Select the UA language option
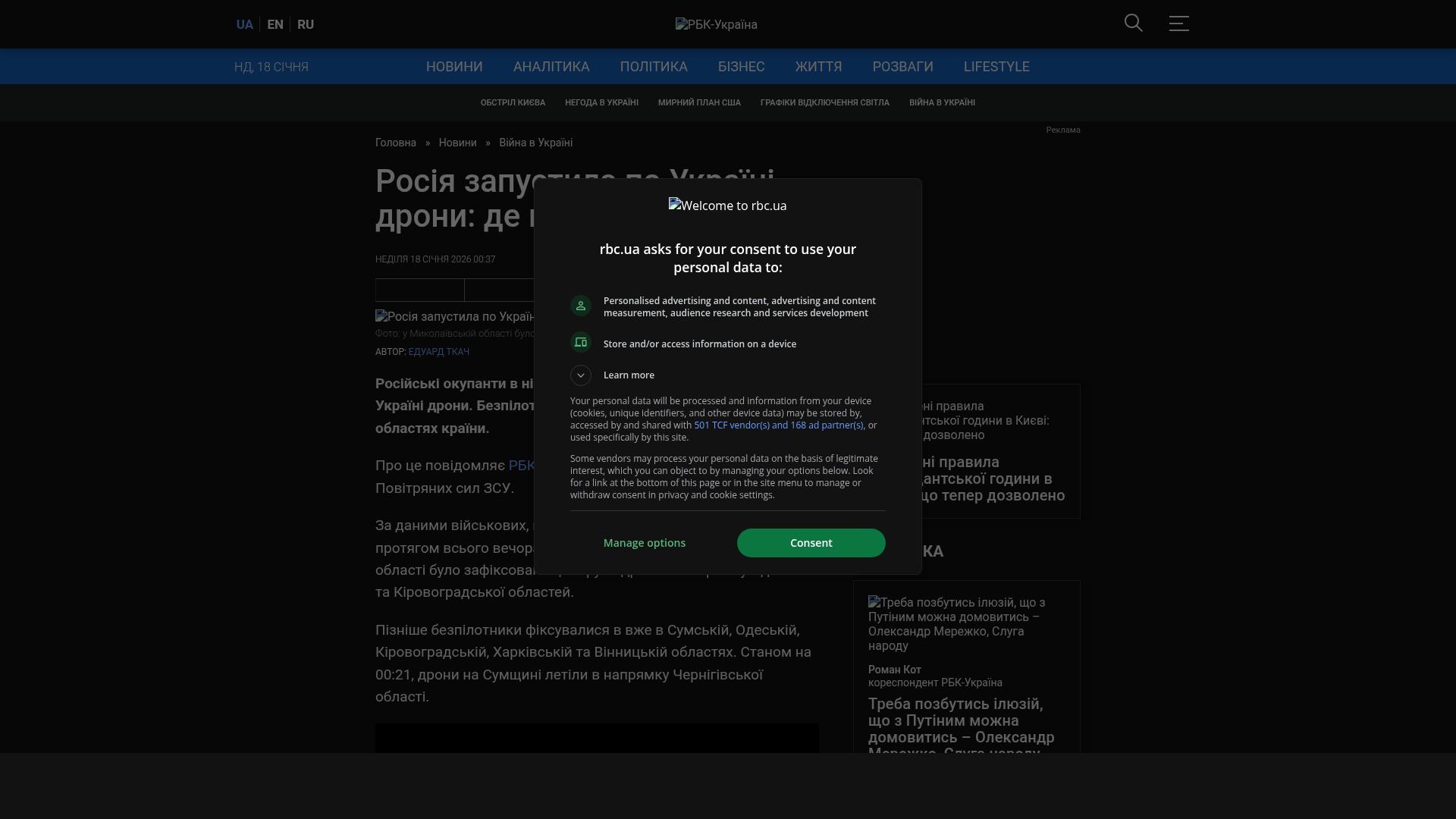Image resolution: width=1456 pixels, height=819 pixels. coord(244,24)
